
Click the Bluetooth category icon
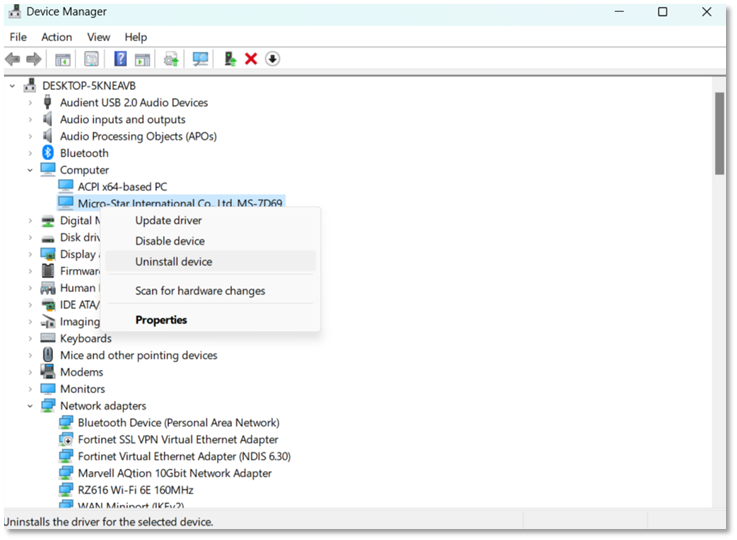tap(48, 152)
